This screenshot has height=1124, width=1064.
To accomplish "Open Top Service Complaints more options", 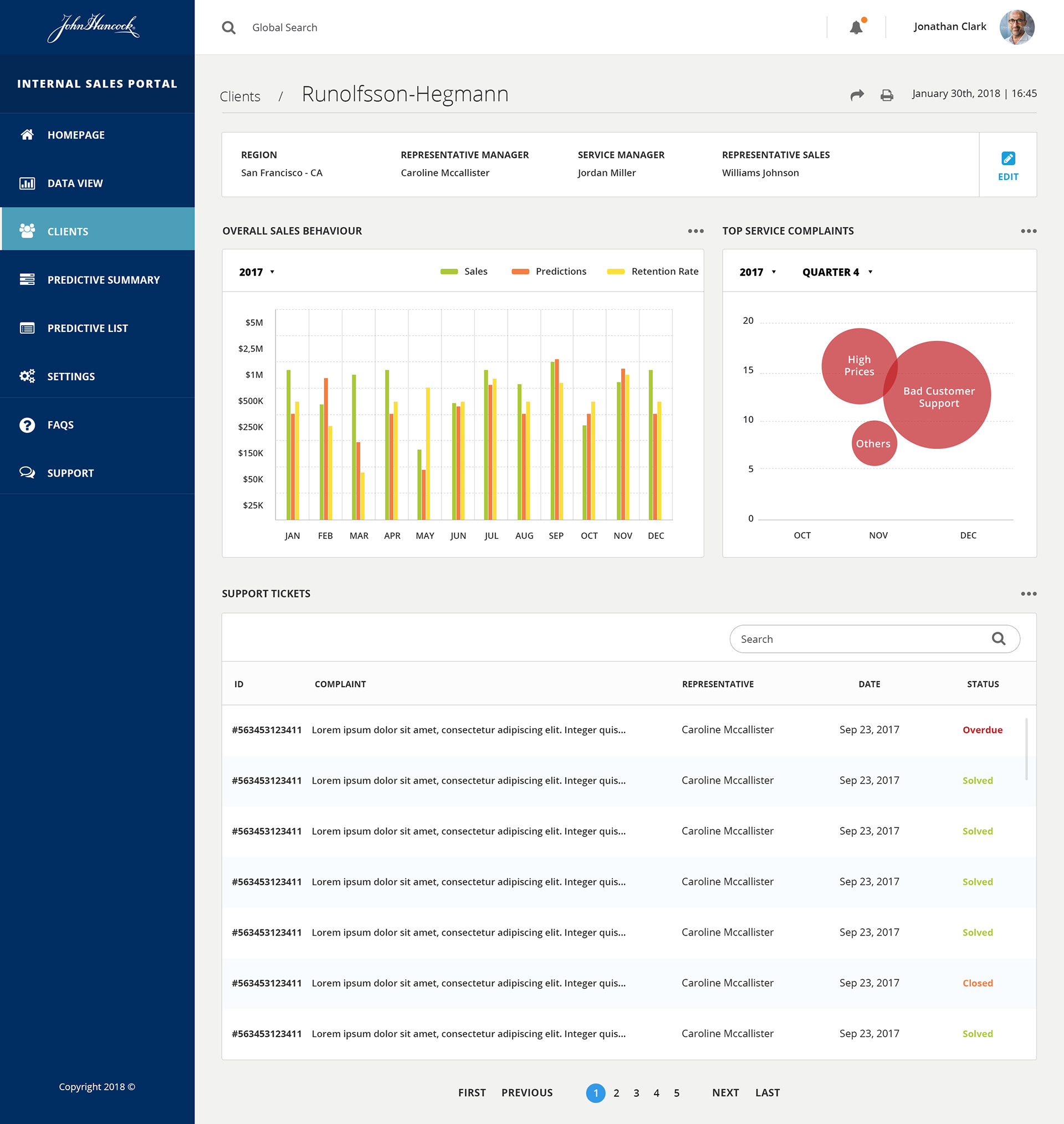I will [1029, 231].
